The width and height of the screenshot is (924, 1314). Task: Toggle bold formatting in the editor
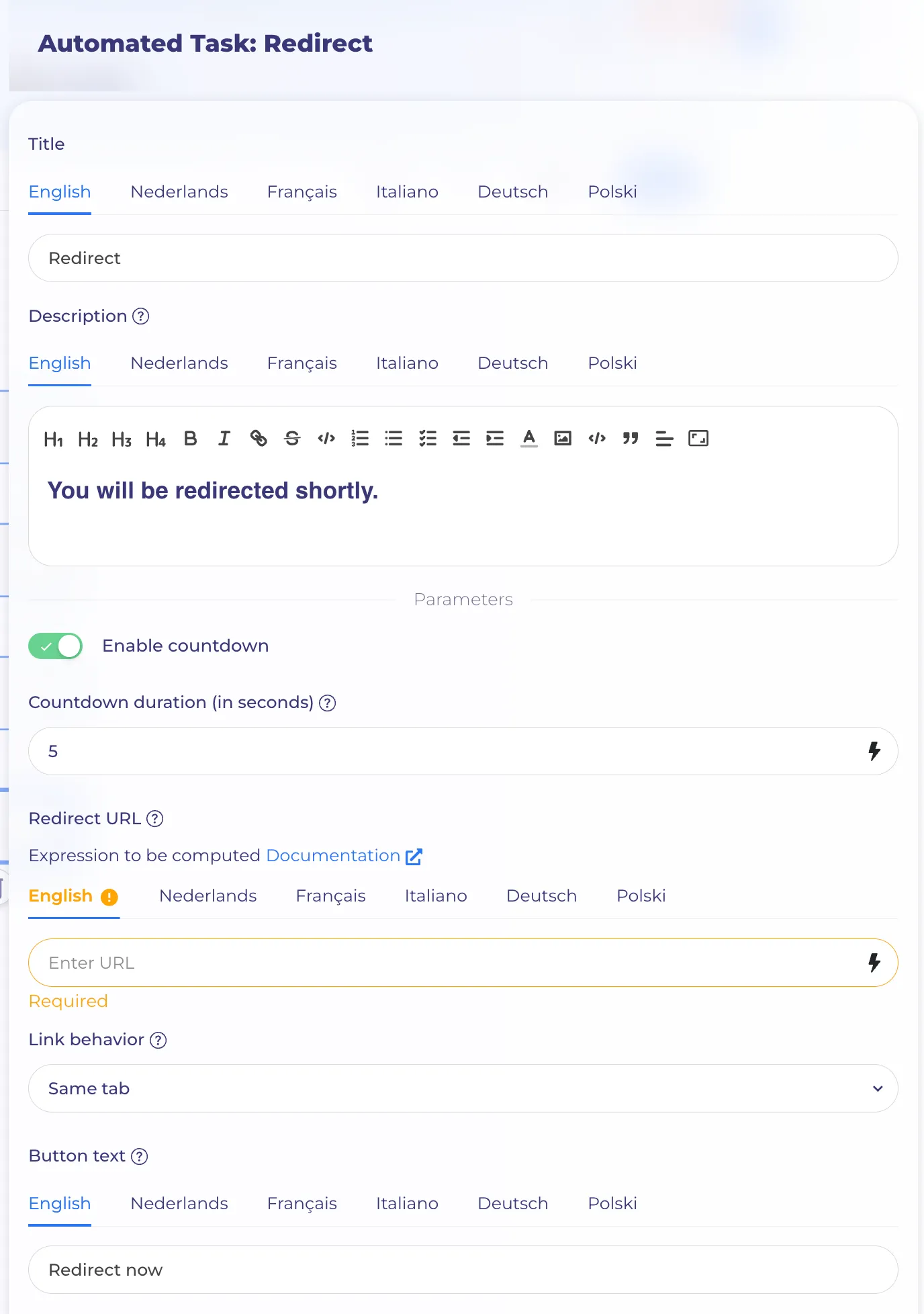point(191,439)
